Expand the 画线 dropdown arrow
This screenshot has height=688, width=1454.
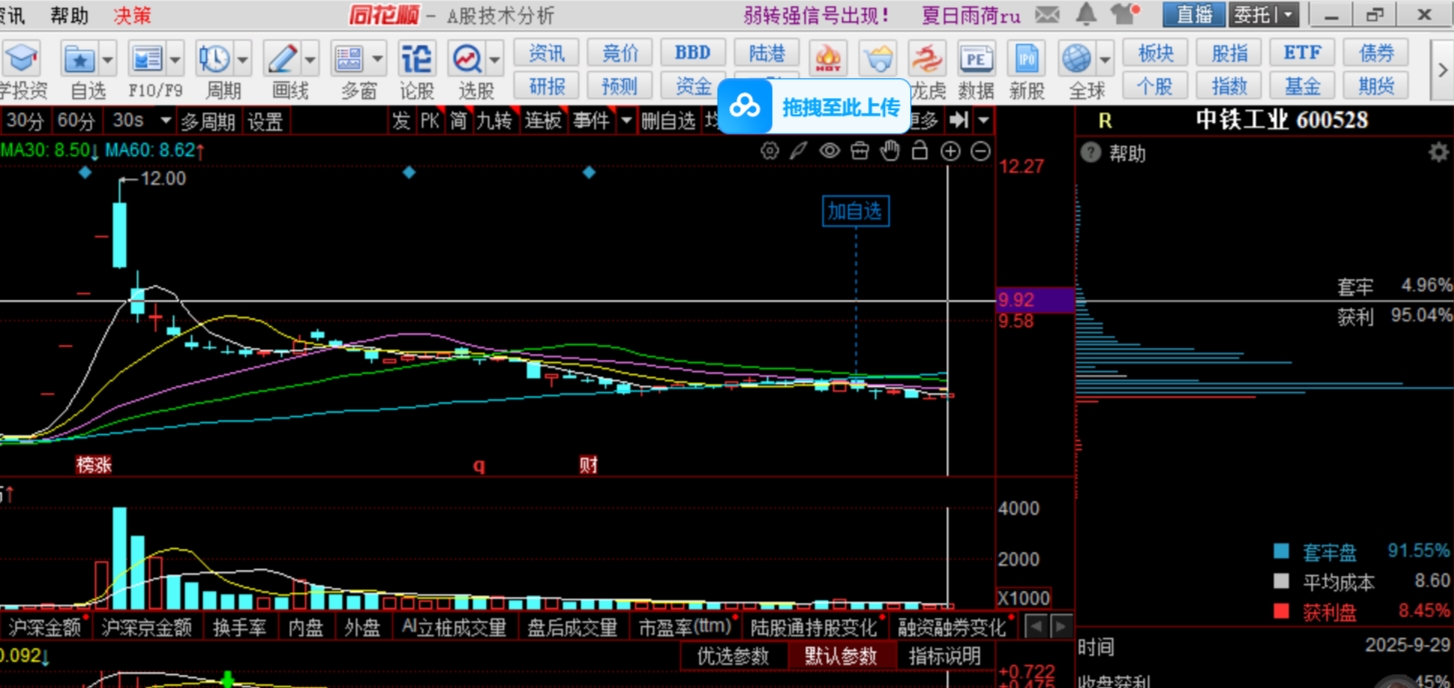click(310, 59)
